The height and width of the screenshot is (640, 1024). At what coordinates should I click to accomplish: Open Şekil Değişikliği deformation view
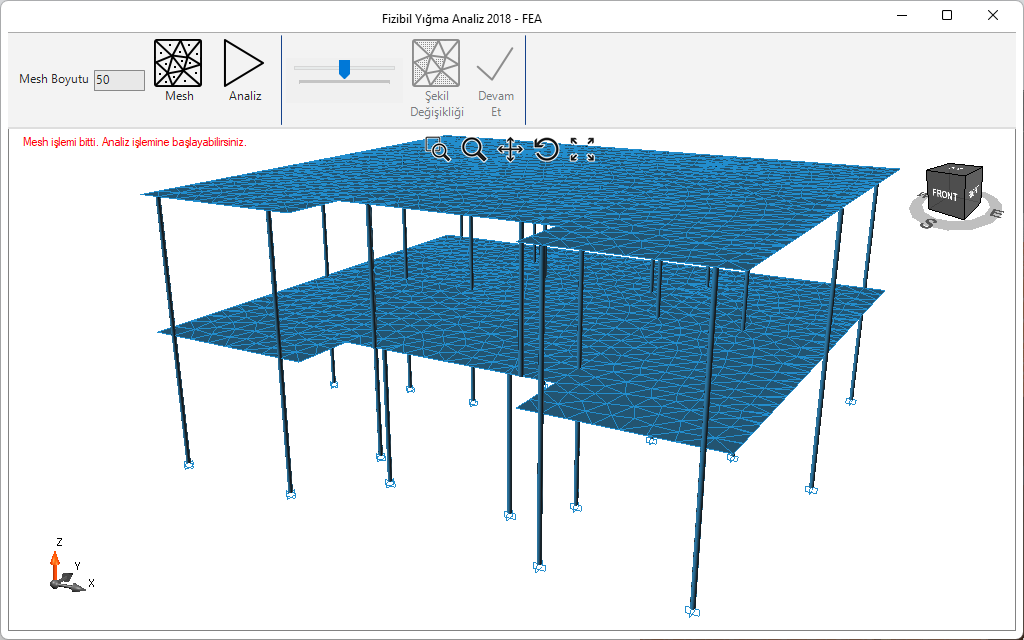coord(436,63)
